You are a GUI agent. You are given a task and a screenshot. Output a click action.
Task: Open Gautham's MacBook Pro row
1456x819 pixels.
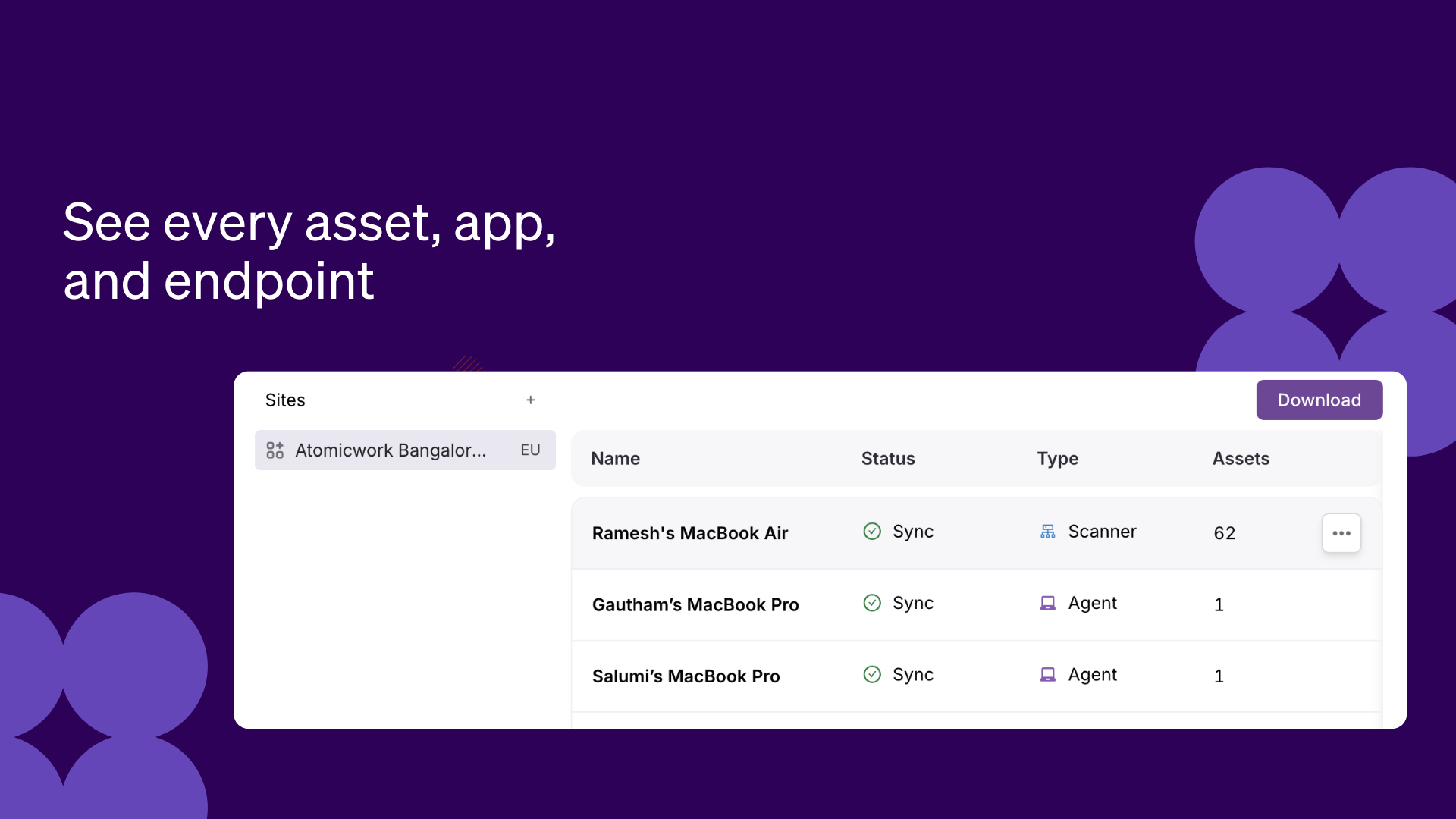[x=977, y=604]
